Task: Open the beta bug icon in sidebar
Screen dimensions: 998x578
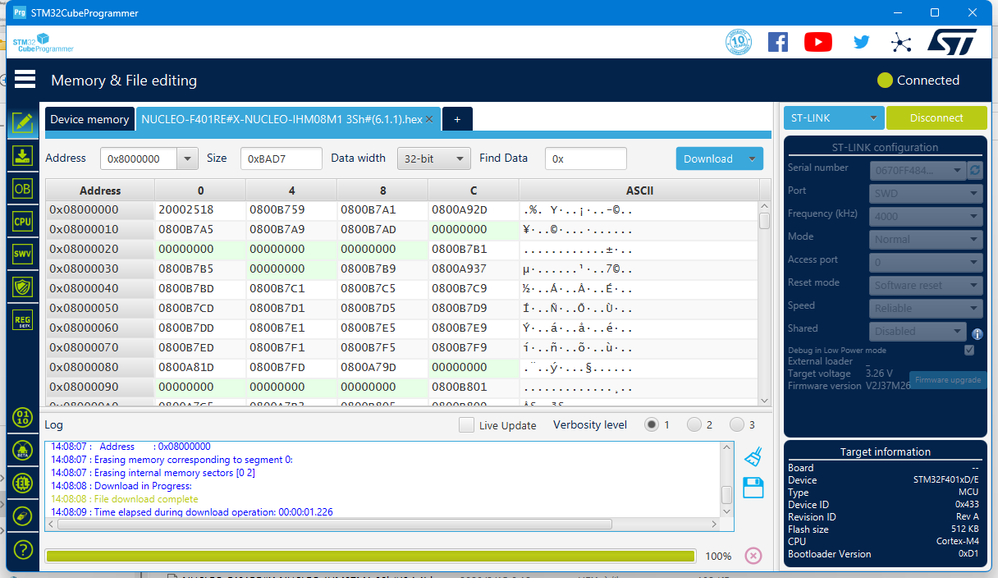Action: pyautogui.click(x=23, y=450)
